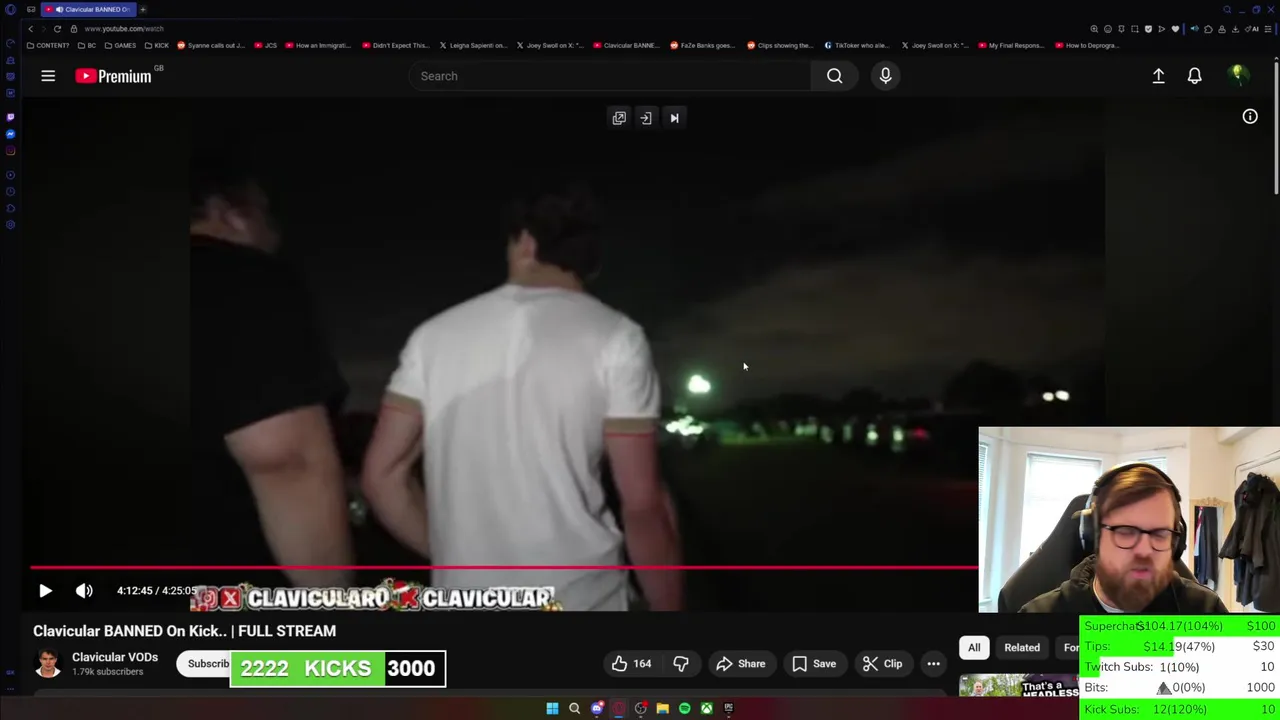Open the browser sidebar history clock icon
The height and width of the screenshot is (720, 1280).
(10, 191)
